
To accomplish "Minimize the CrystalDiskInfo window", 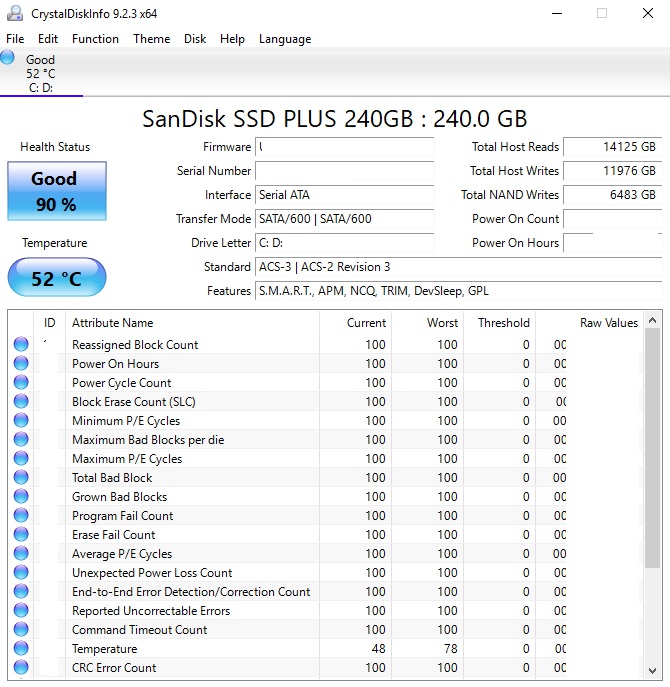I will (557, 14).
